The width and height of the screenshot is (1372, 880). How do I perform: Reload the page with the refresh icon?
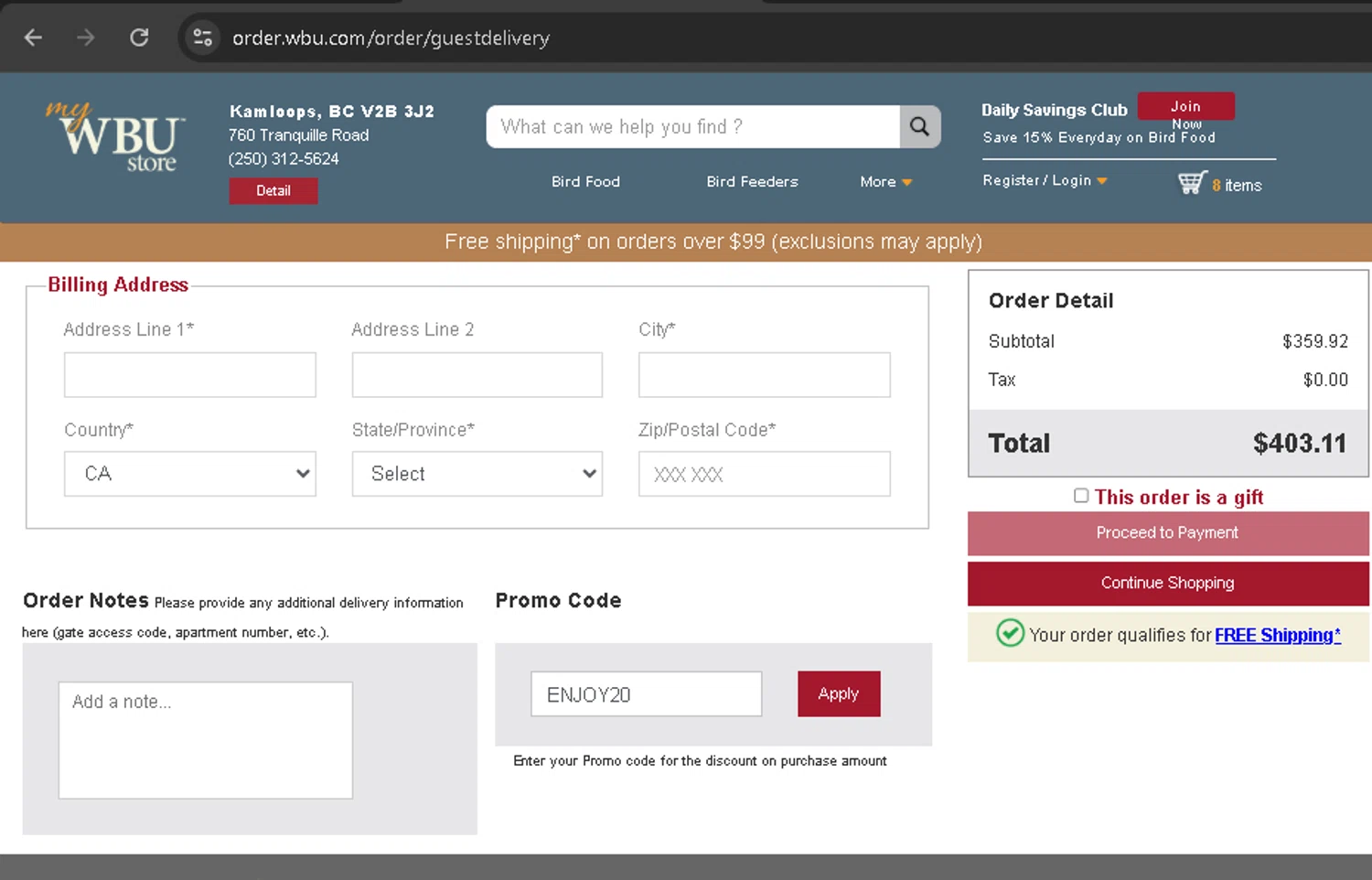[139, 38]
